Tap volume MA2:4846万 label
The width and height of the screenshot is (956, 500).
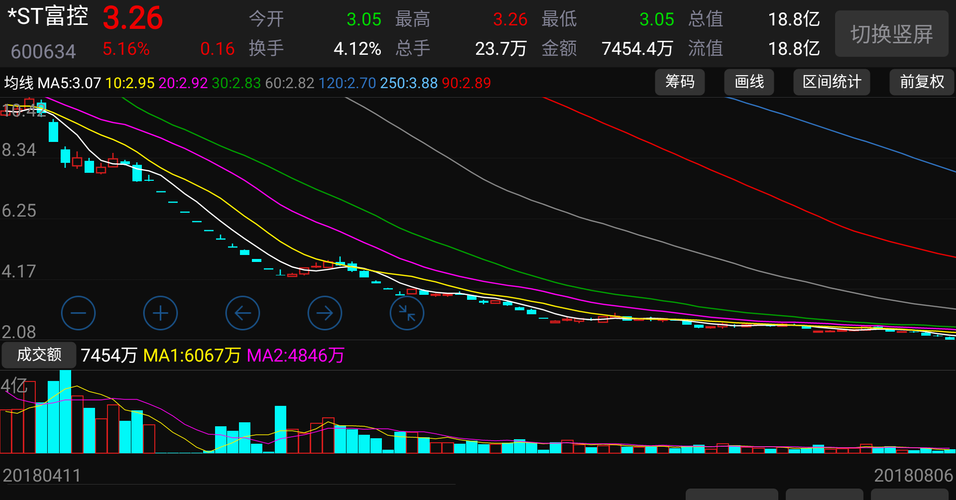tap(296, 355)
